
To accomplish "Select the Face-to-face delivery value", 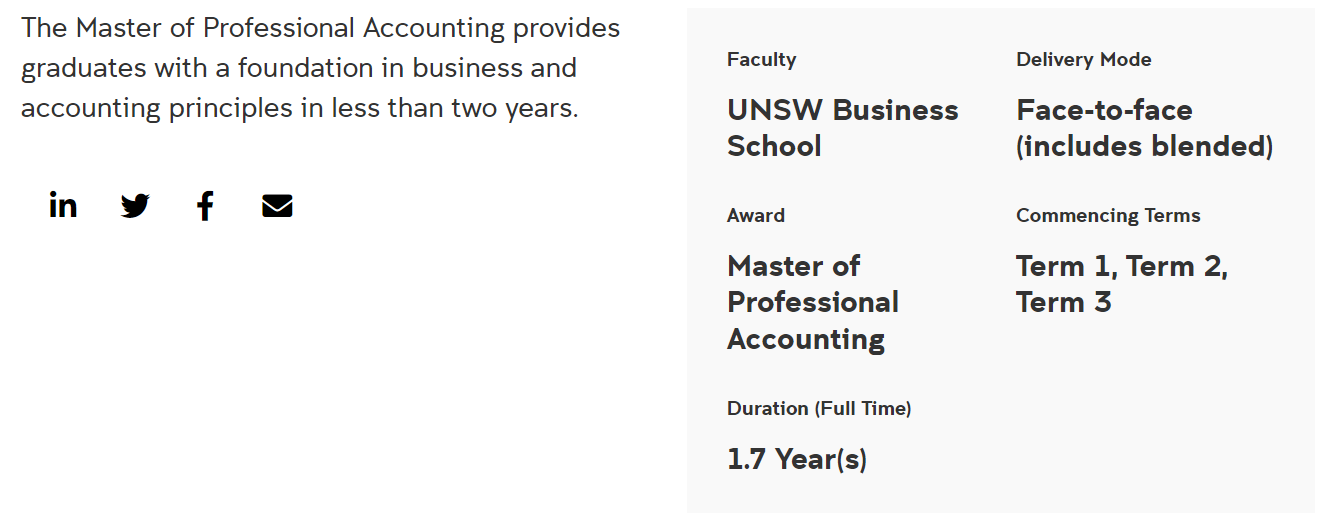I will pos(1104,110).
